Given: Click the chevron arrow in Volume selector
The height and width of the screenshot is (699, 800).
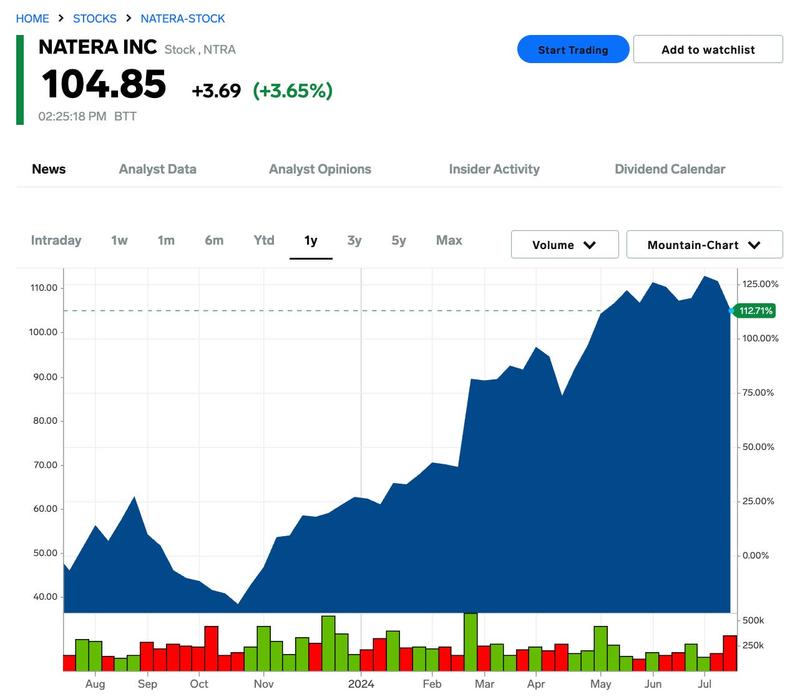Looking at the screenshot, I should pos(589,245).
